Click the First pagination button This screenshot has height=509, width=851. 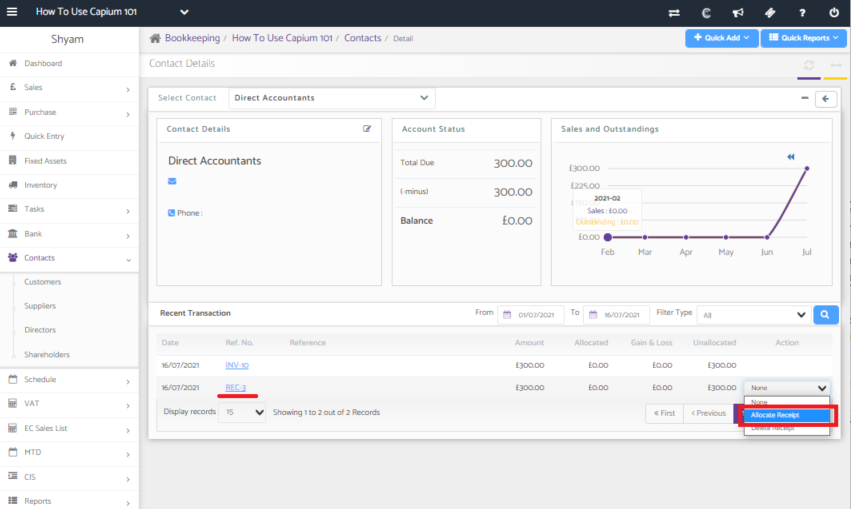tap(664, 413)
